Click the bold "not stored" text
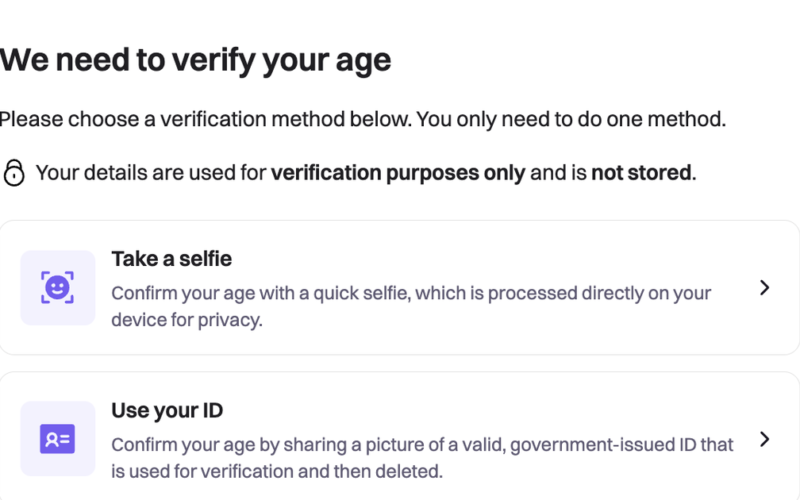The width and height of the screenshot is (800, 500). click(x=640, y=173)
